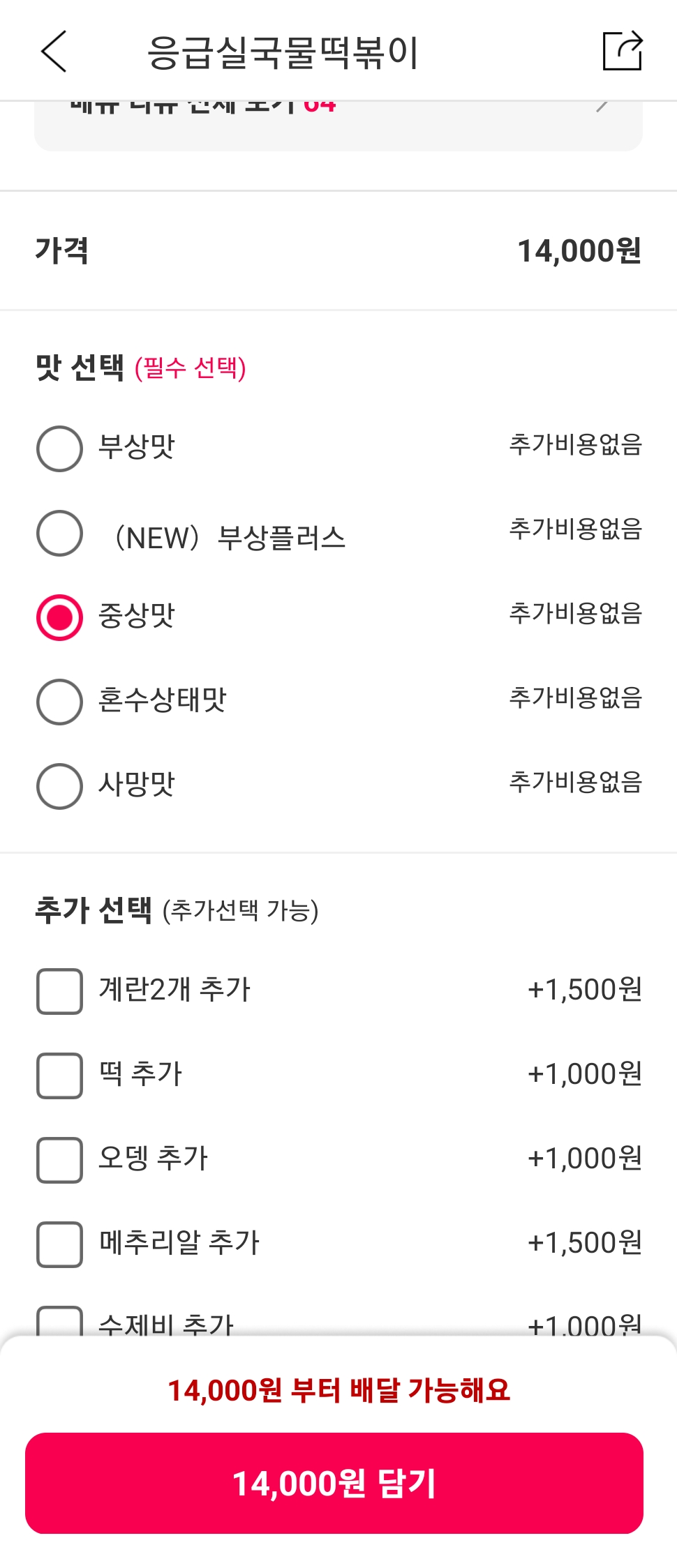This screenshot has height=1568, width=677.
Task: Check the 떡 추가 checkbox
Action: (59, 1076)
